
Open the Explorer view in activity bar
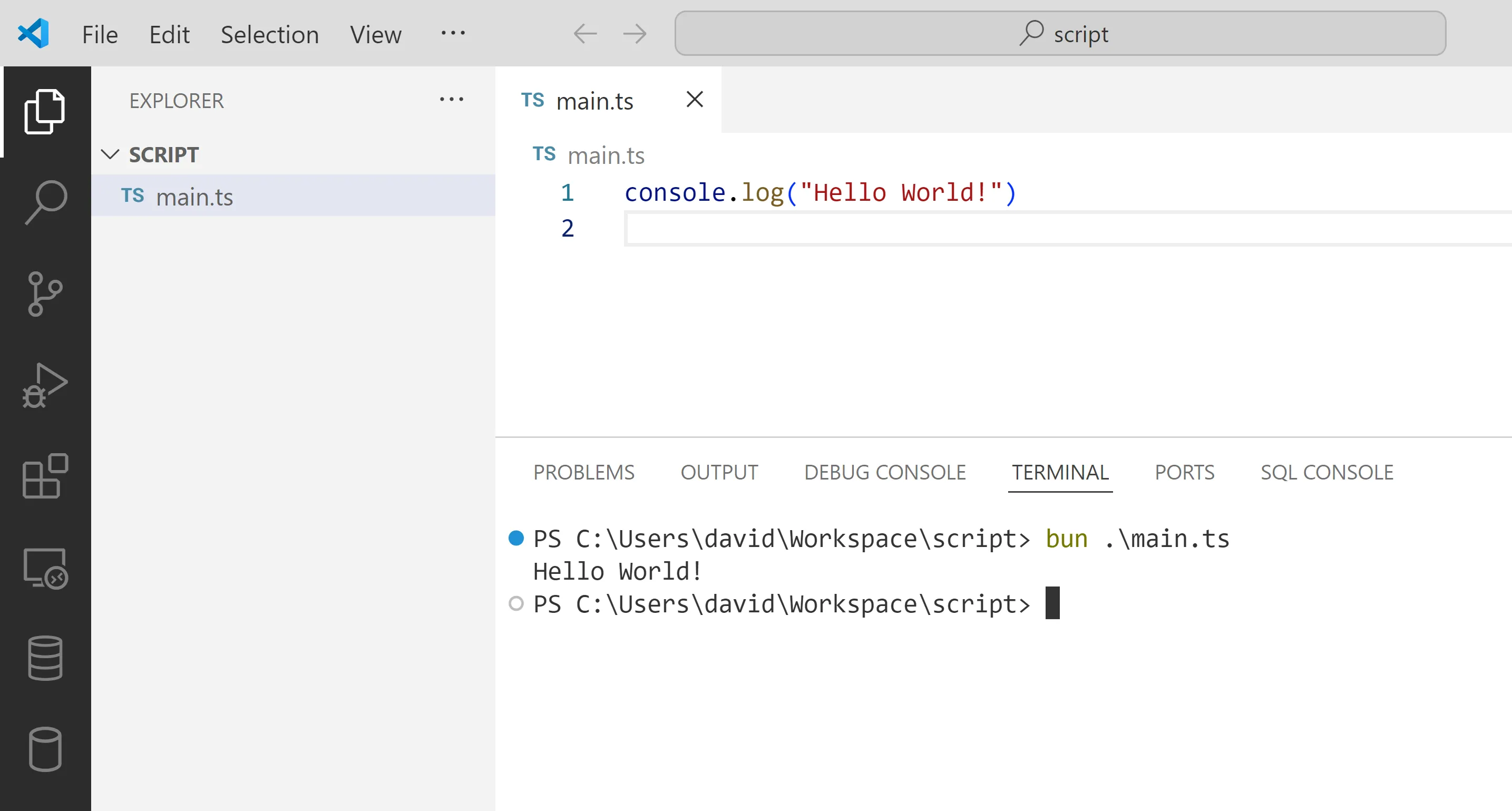point(45,112)
